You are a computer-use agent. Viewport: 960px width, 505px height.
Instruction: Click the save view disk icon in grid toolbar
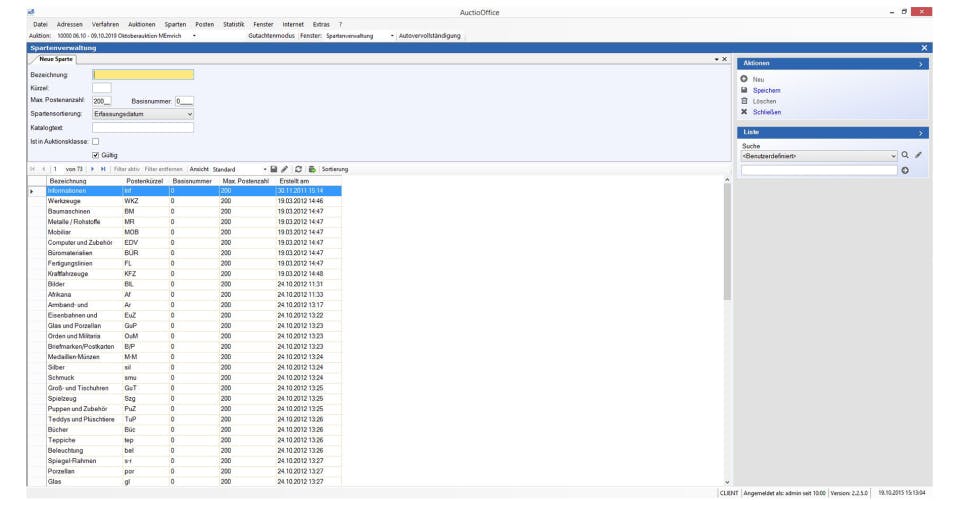pyautogui.click(x=274, y=169)
